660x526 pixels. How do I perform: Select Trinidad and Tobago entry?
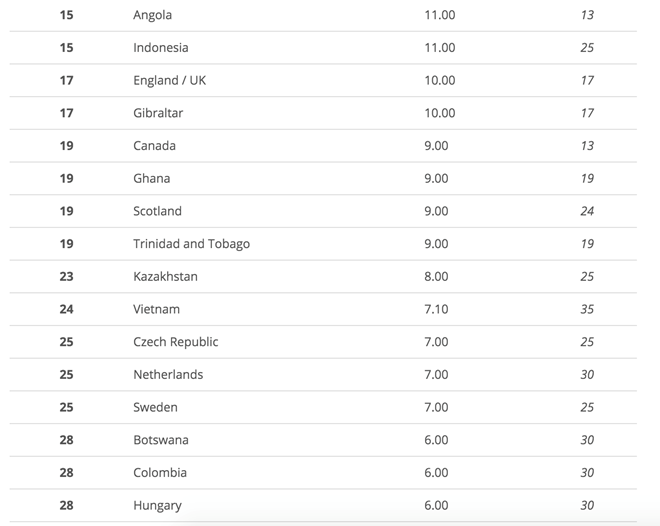191,244
